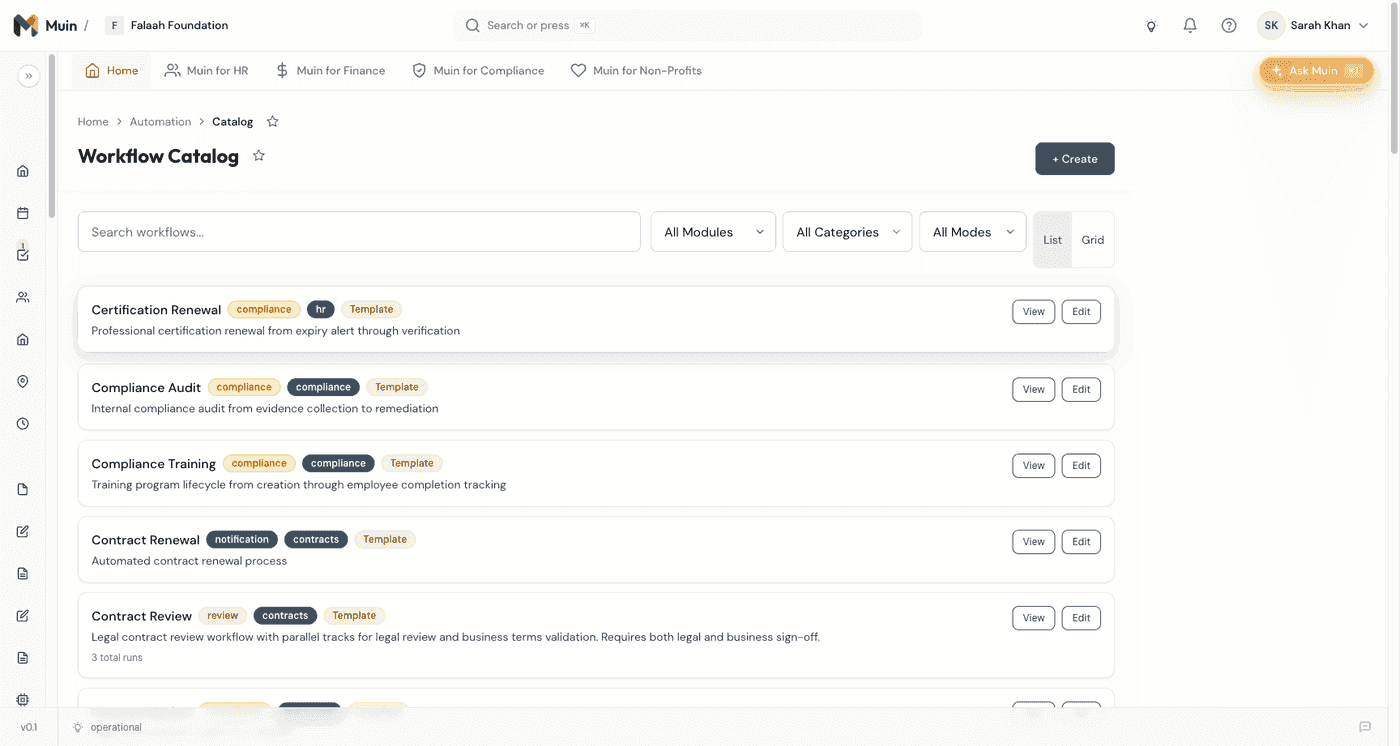Star the Workflow Catalog title as favorite

tap(258, 156)
